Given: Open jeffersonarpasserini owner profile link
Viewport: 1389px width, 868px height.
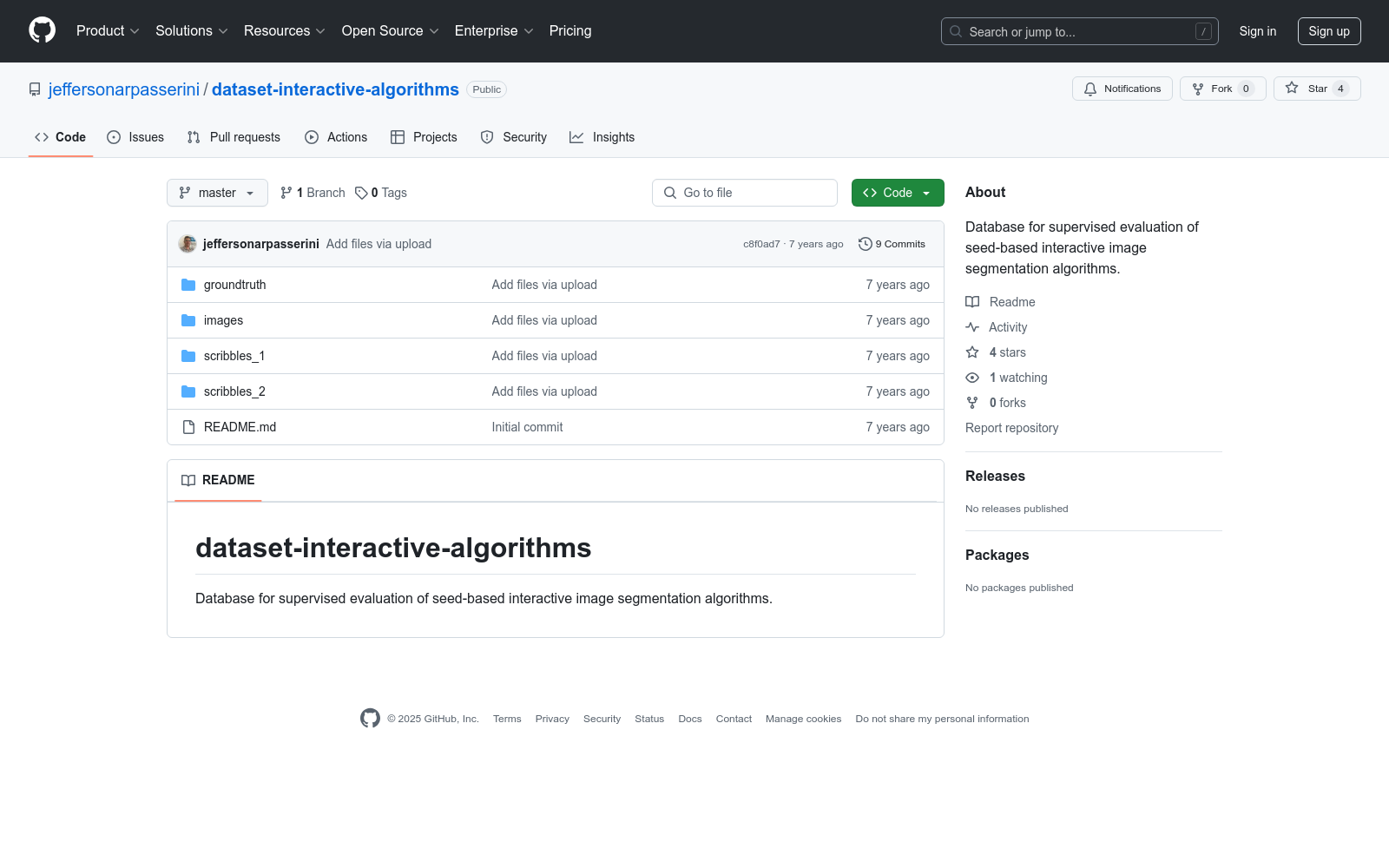Looking at the screenshot, I should [124, 89].
